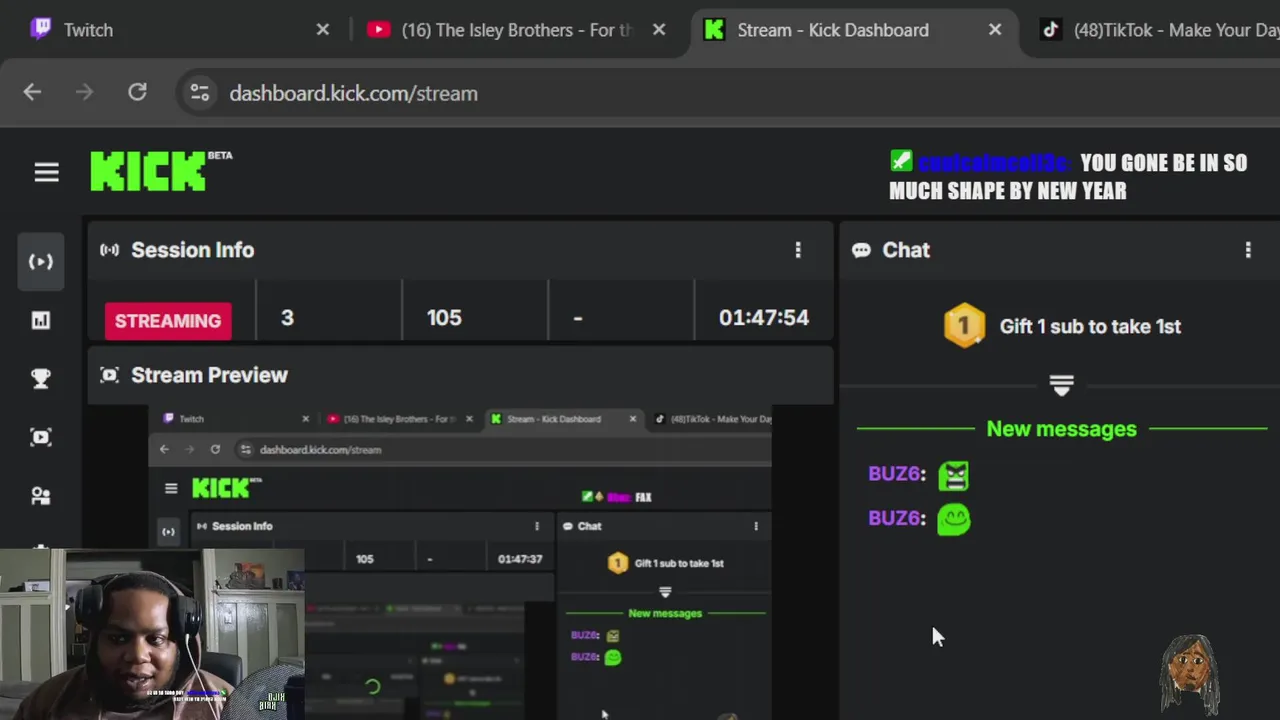This screenshot has width=1280, height=720.
Task: Click the Stream Preview camera icon
Action: pyautogui.click(x=109, y=375)
